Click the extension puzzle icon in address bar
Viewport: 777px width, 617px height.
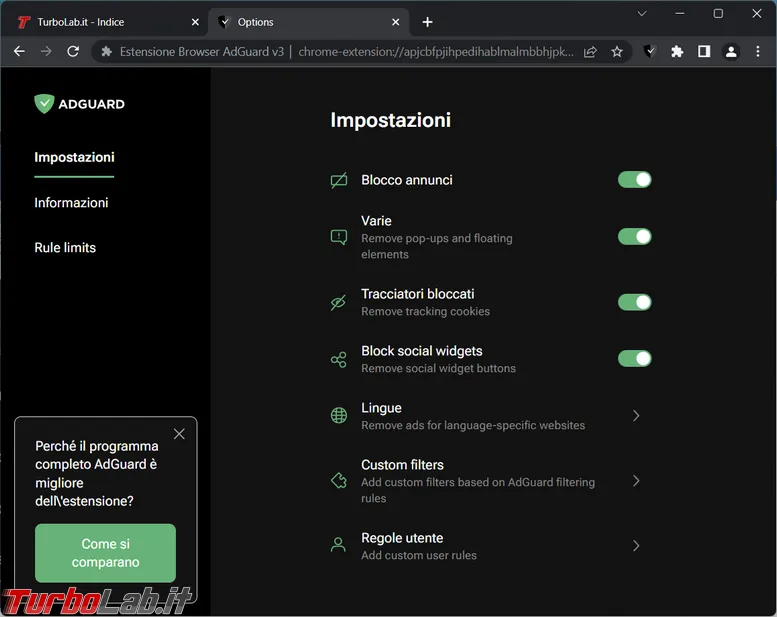point(106,52)
